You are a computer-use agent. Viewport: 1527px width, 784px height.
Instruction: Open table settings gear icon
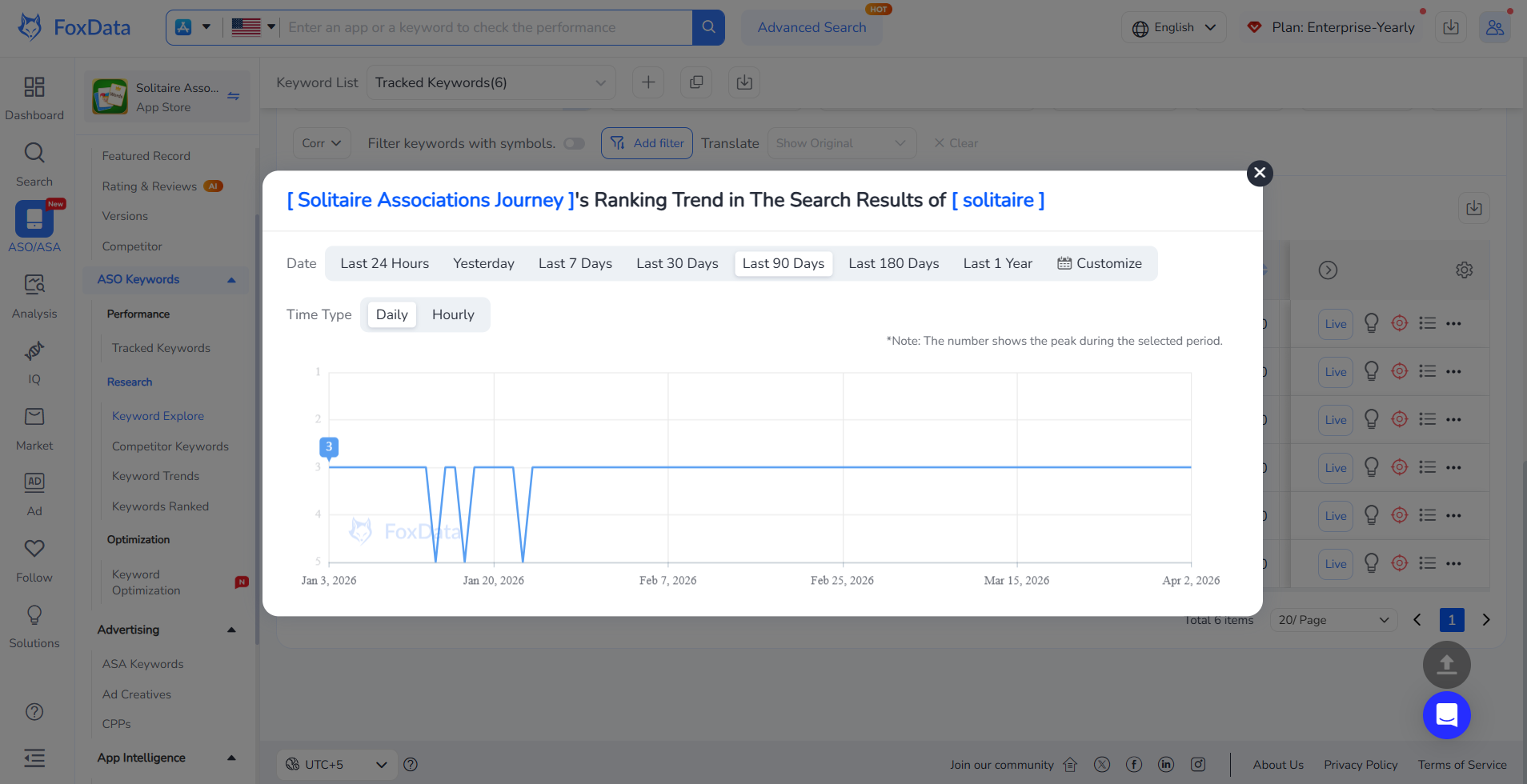click(1464, 270)
